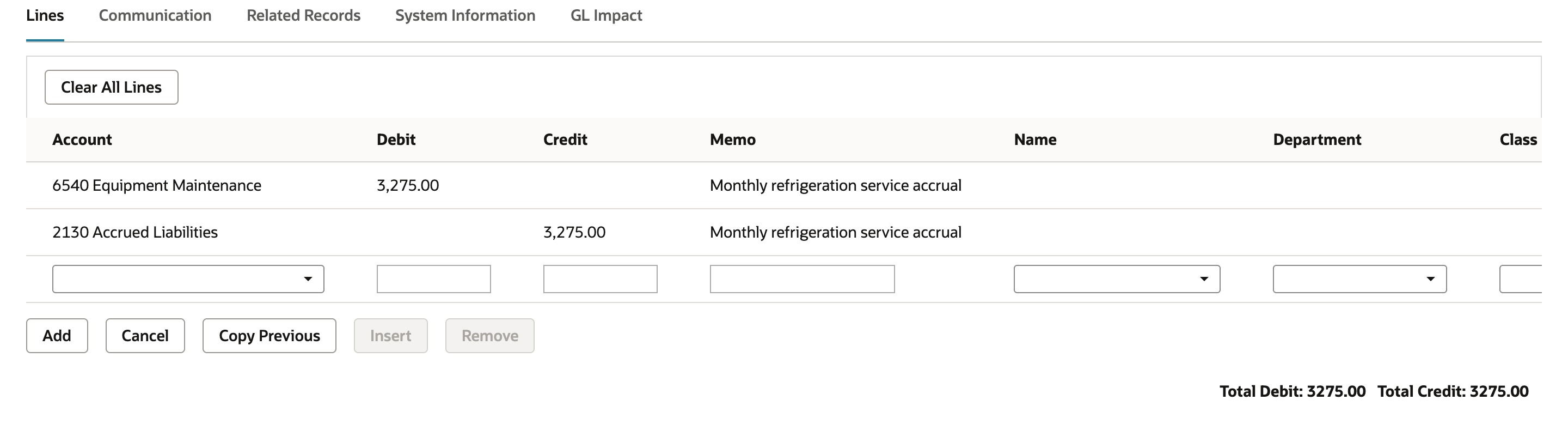The width and height of the screenshot is (1568, 436).
Task: Click the memo on Equipment Maintenance line
Action: [x=836, y=185]
